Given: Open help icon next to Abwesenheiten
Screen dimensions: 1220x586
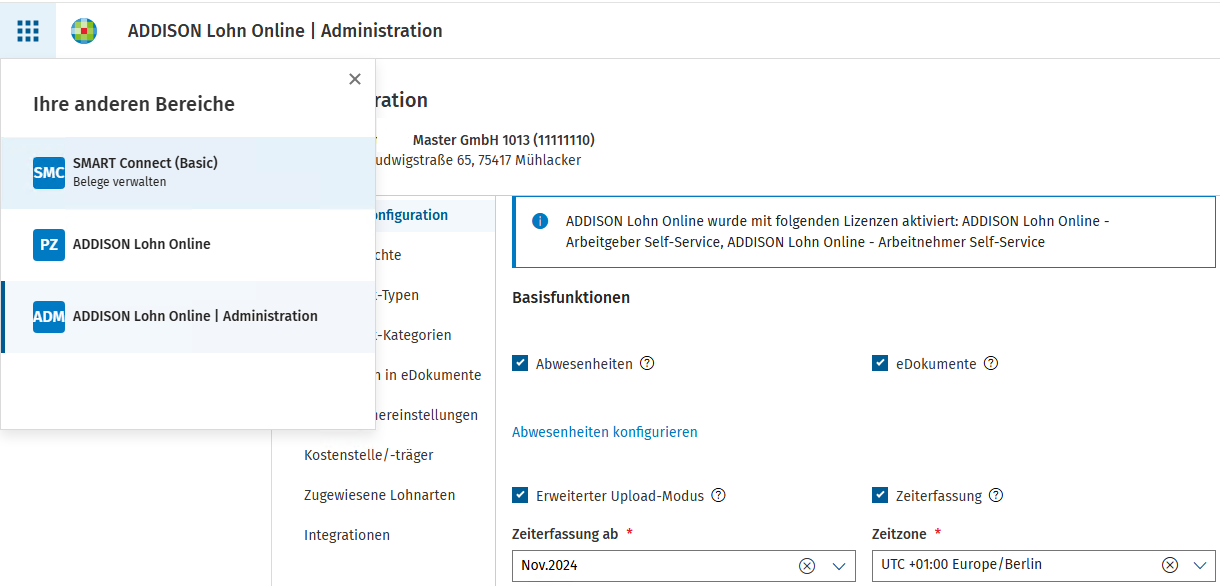Looking at the screenshot, I should (647, 363).
